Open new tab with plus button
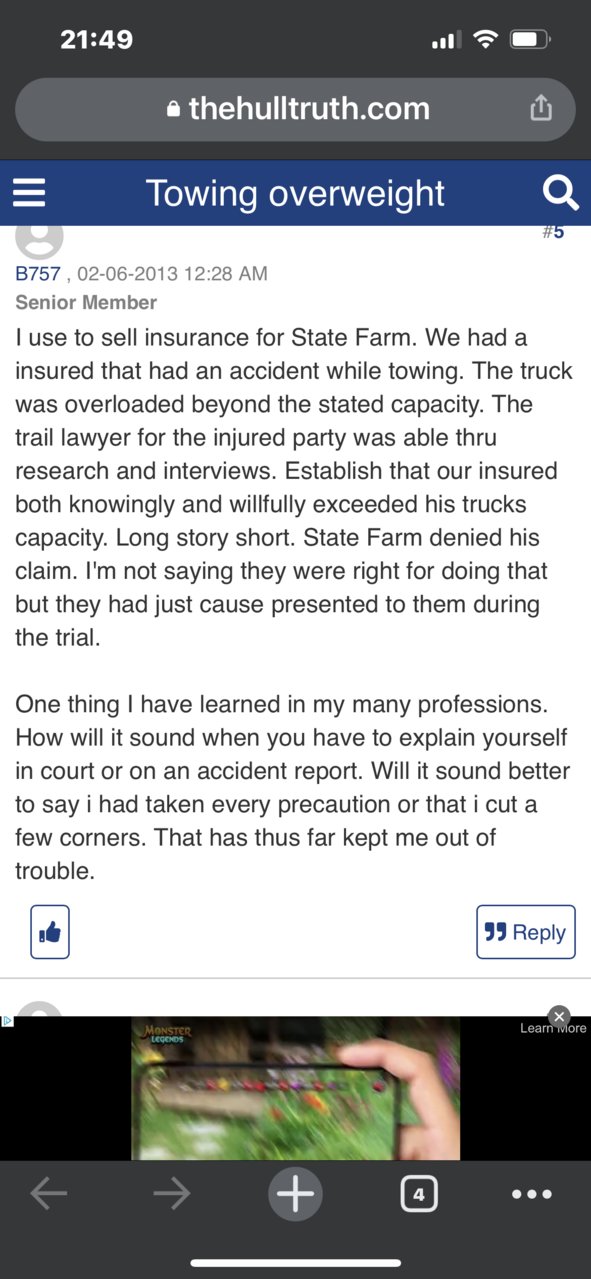Viewport: 591px width, 1279px height. [295, 1194]
